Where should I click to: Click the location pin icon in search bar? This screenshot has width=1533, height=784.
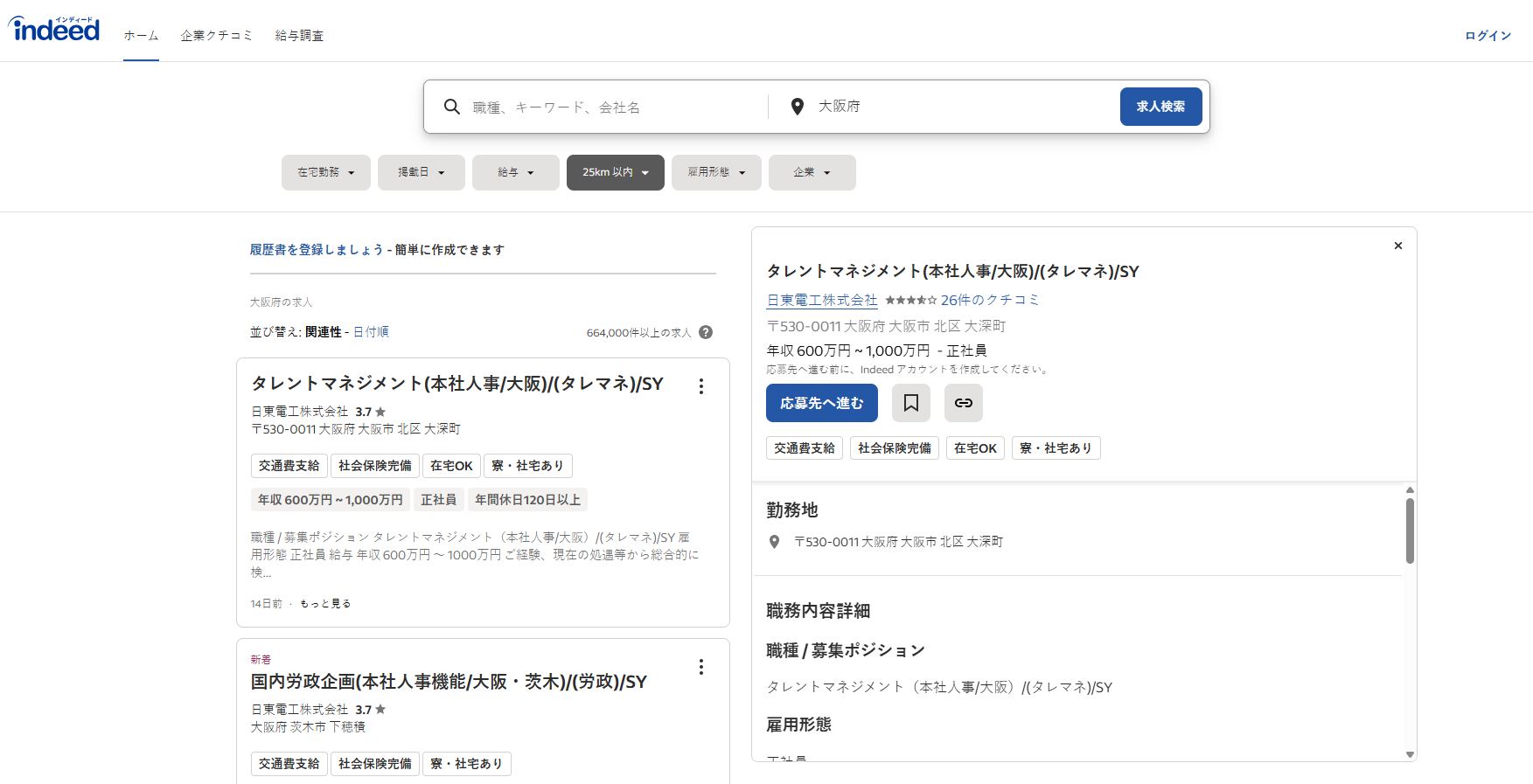[x=798, y=107]
